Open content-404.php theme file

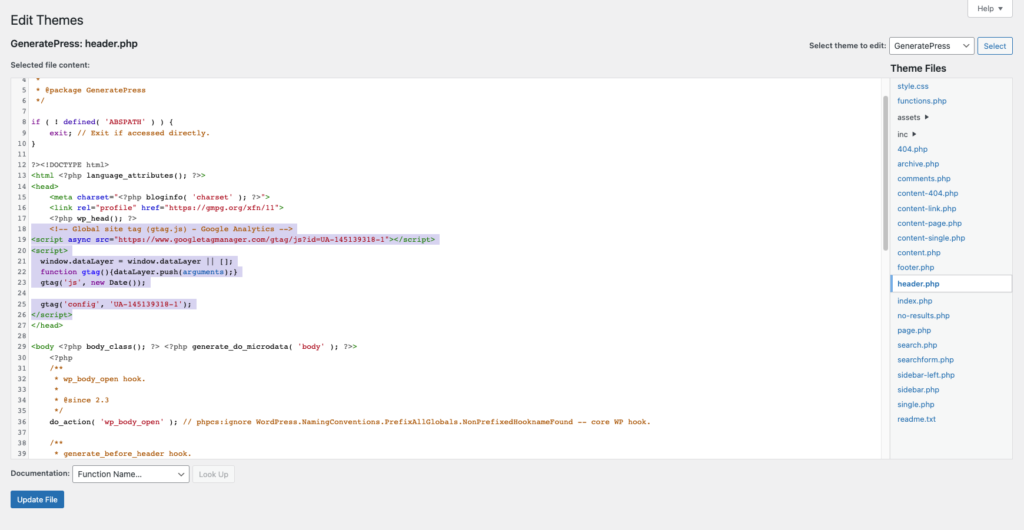click(927, 193)
